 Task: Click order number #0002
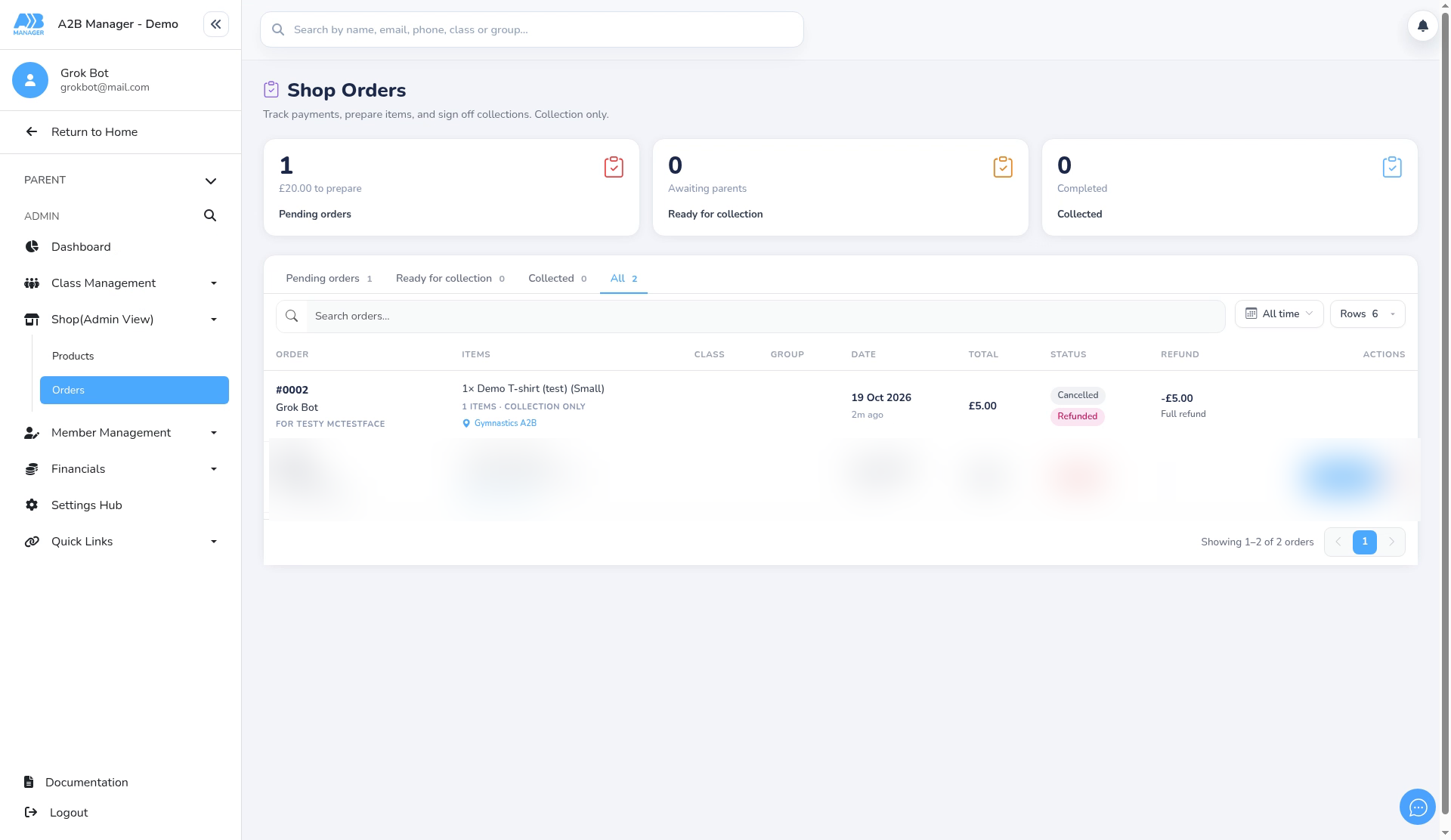tap(292, 390)
